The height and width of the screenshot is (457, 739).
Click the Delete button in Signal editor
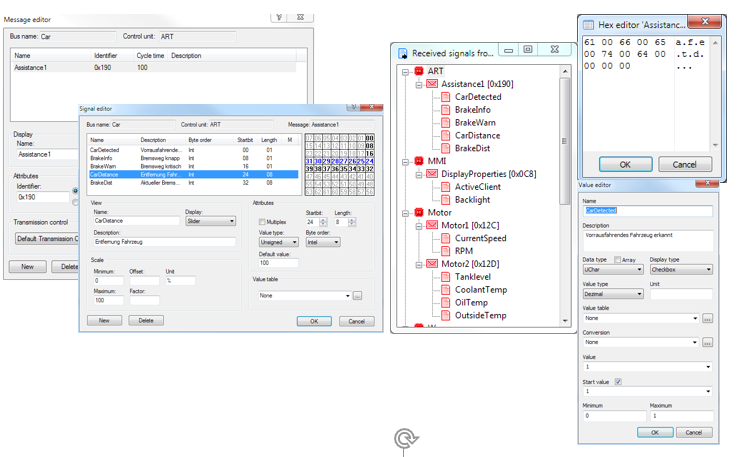146,321
